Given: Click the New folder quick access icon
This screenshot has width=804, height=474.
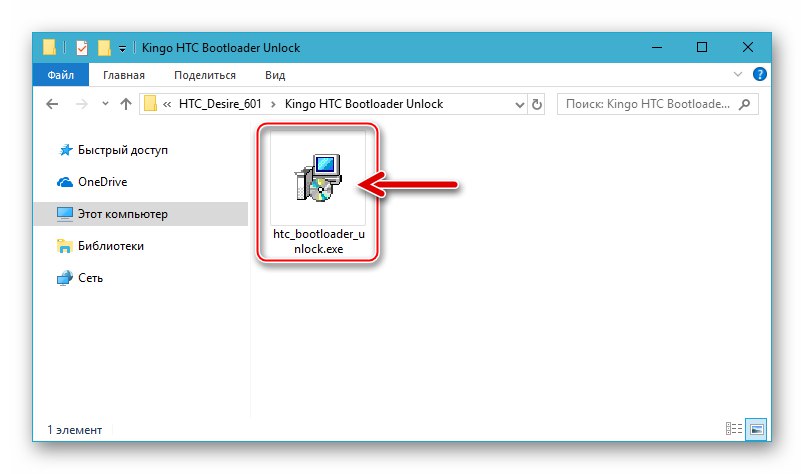Looking at the screenshot, I should pos(104,48).
